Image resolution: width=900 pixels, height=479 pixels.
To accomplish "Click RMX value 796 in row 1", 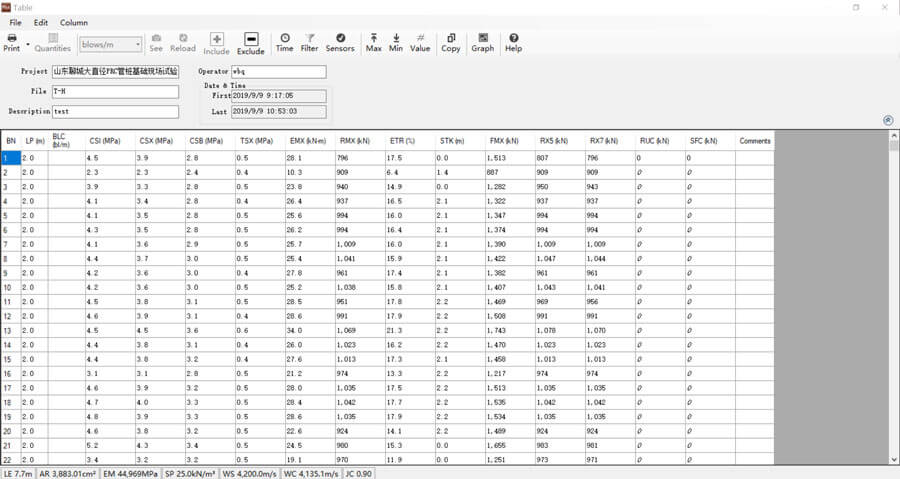I will click(360, 158).
